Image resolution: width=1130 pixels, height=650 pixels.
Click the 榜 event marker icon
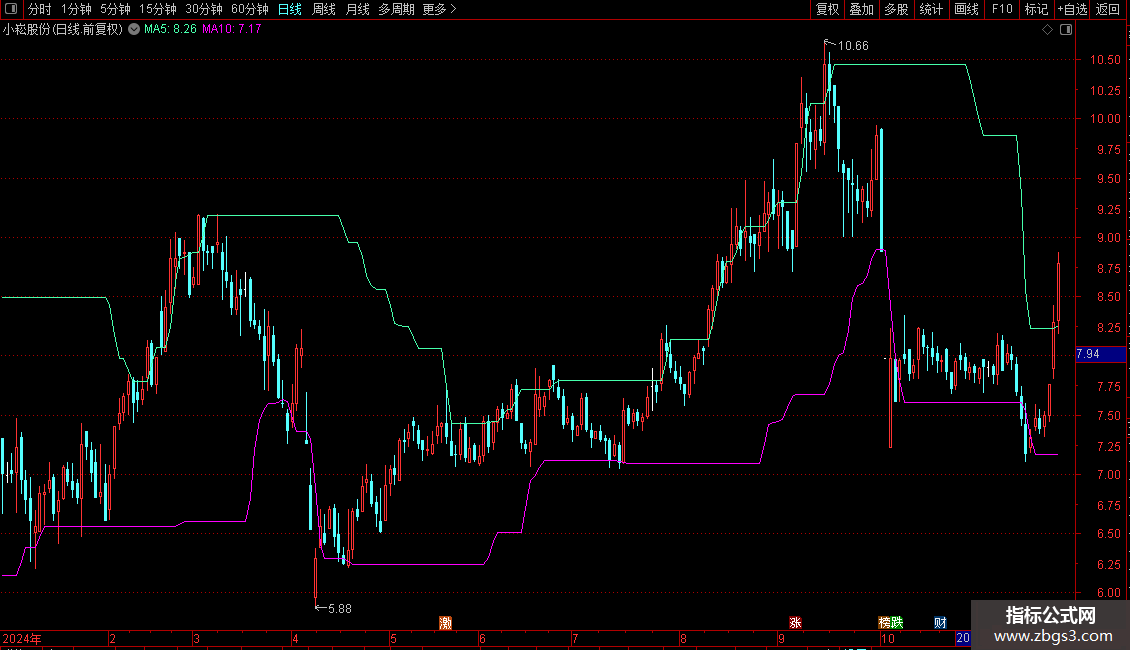point(884,623)
